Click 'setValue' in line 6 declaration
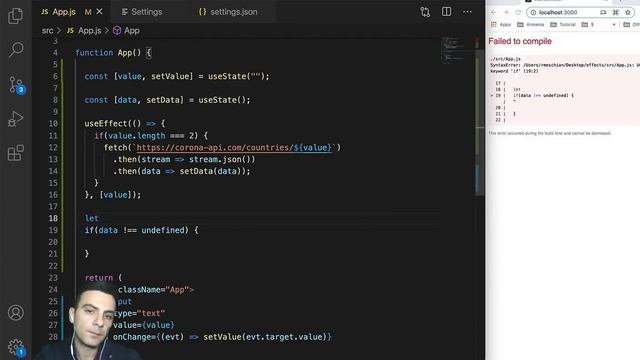The image size is (640, 360). tap(170, 76)
